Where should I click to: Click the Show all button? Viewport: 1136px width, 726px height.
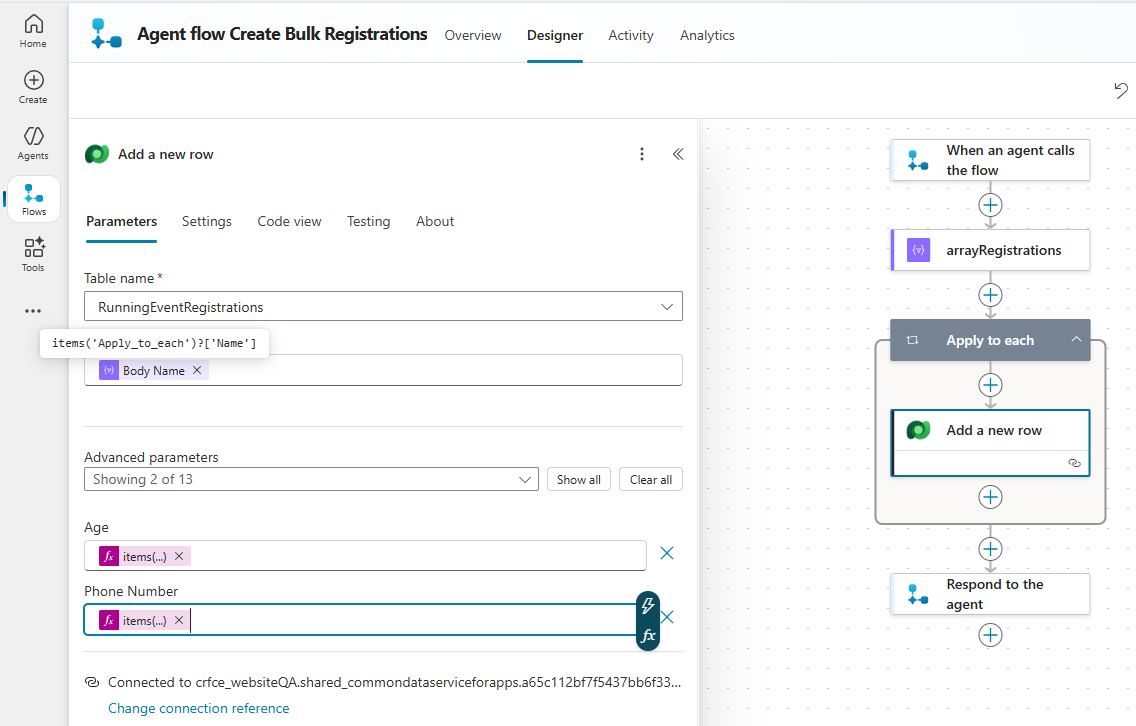[x=579, y=480]
